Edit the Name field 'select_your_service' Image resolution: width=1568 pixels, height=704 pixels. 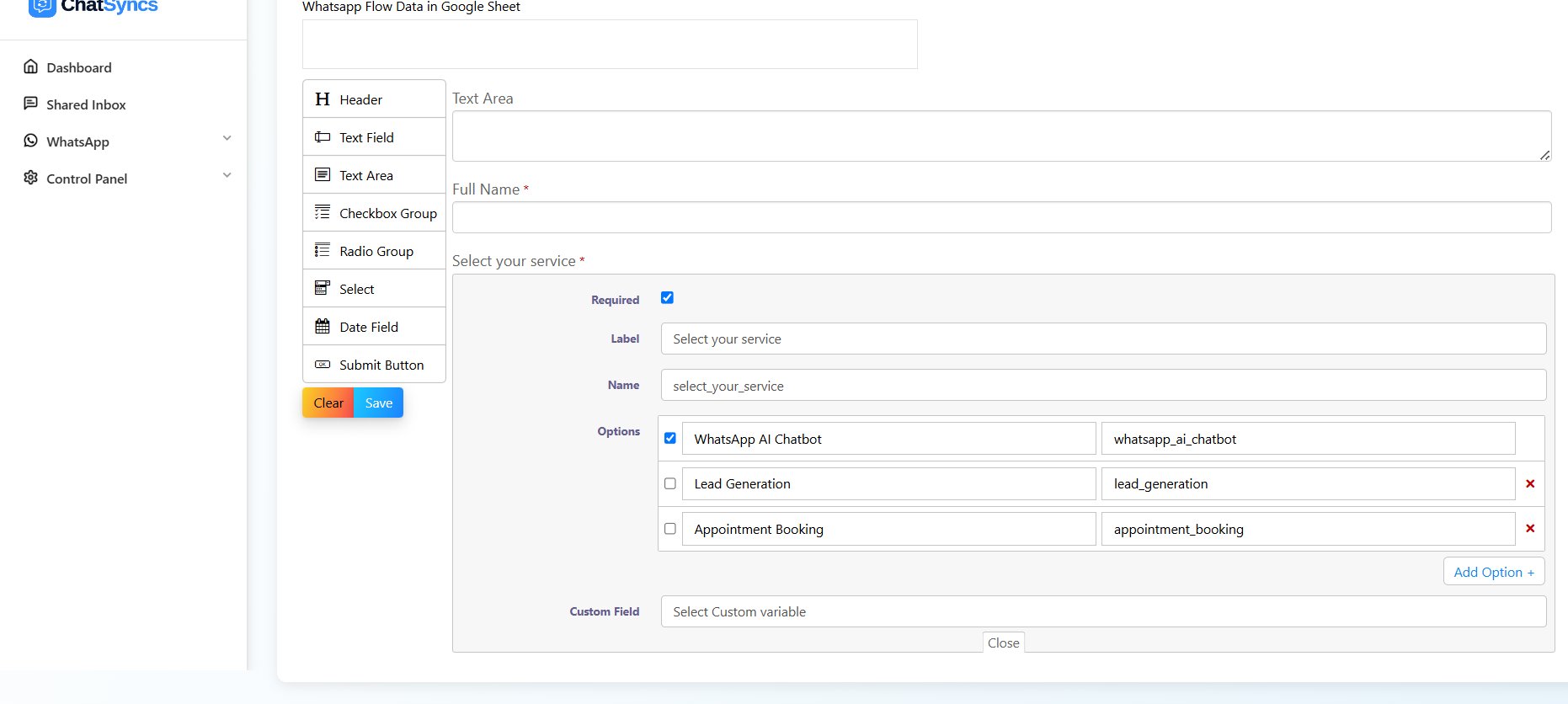coord(1103,385)
